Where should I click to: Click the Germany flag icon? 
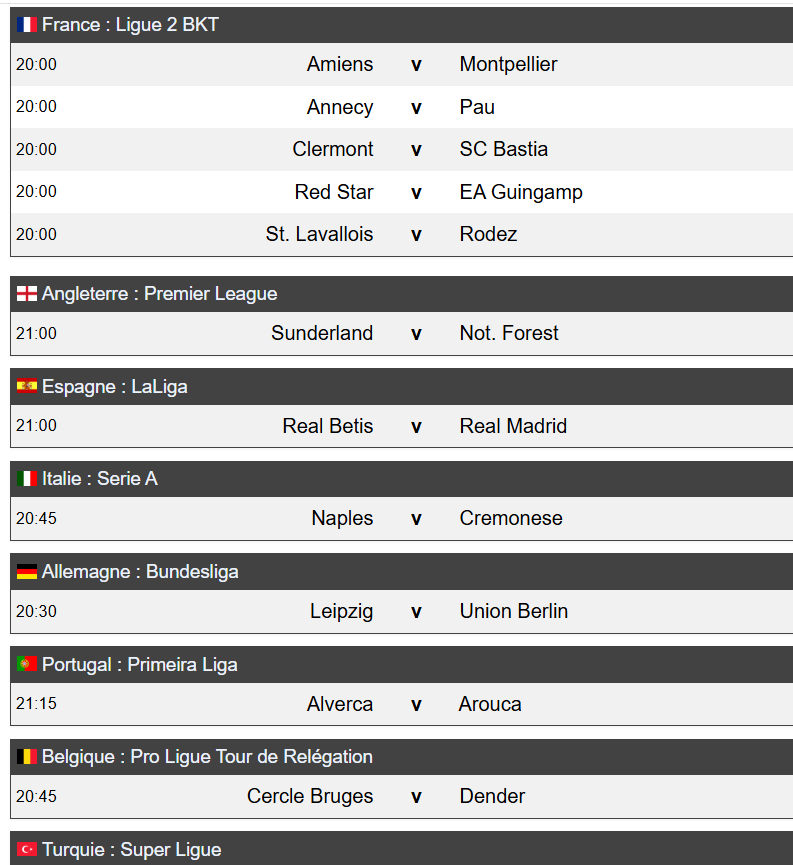(27, 572)
